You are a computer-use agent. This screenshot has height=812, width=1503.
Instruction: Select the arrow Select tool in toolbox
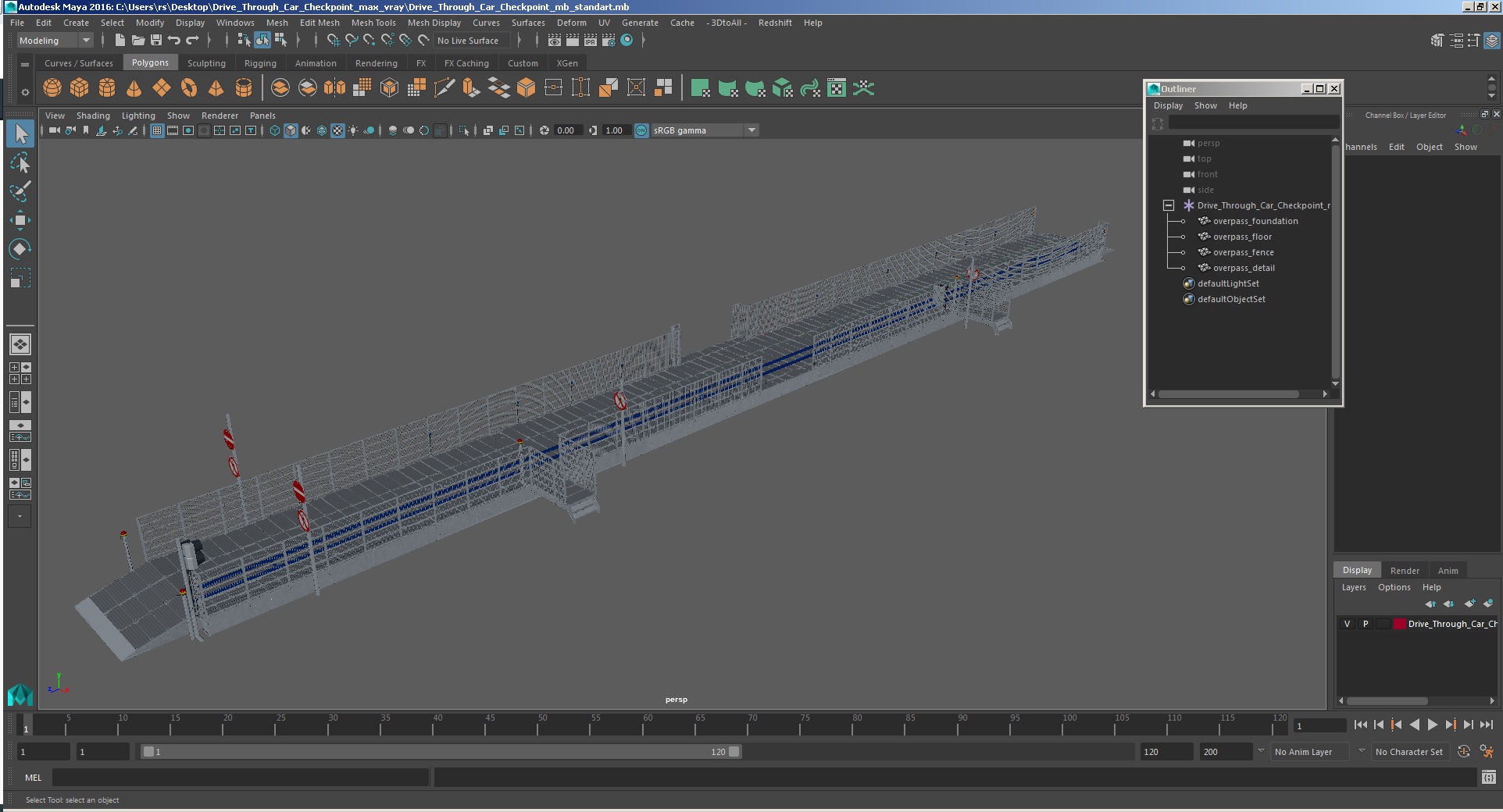(20, 134)
